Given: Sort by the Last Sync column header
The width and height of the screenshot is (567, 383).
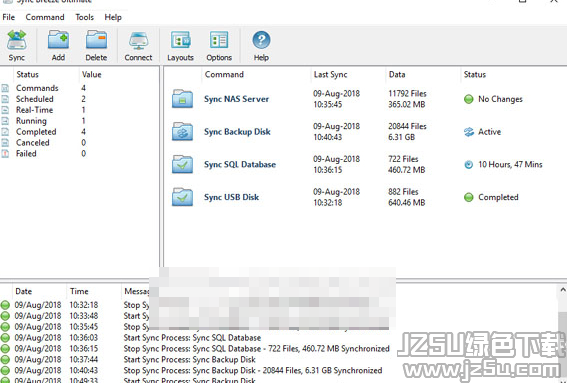Looking at the screenshot, I should (331, 74).
